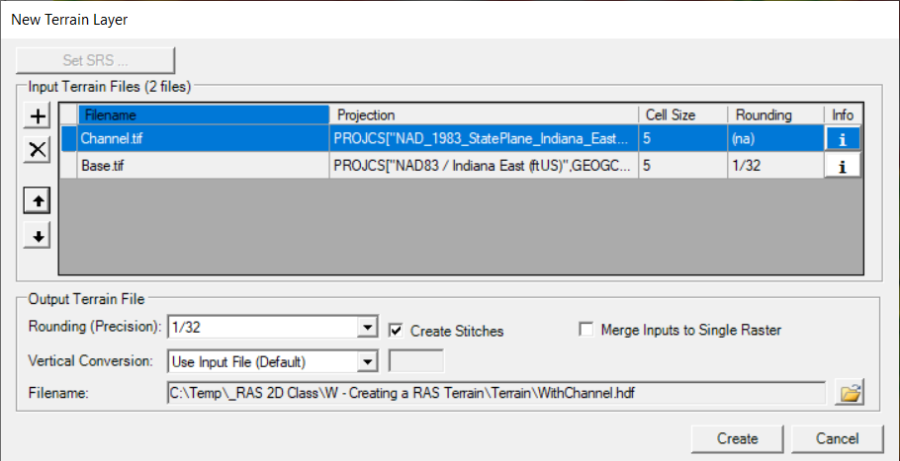Screen dimensions: 900x461
Task: Click the (na) rounding cell for Channel.tif
Action: [x=776, y=139]
